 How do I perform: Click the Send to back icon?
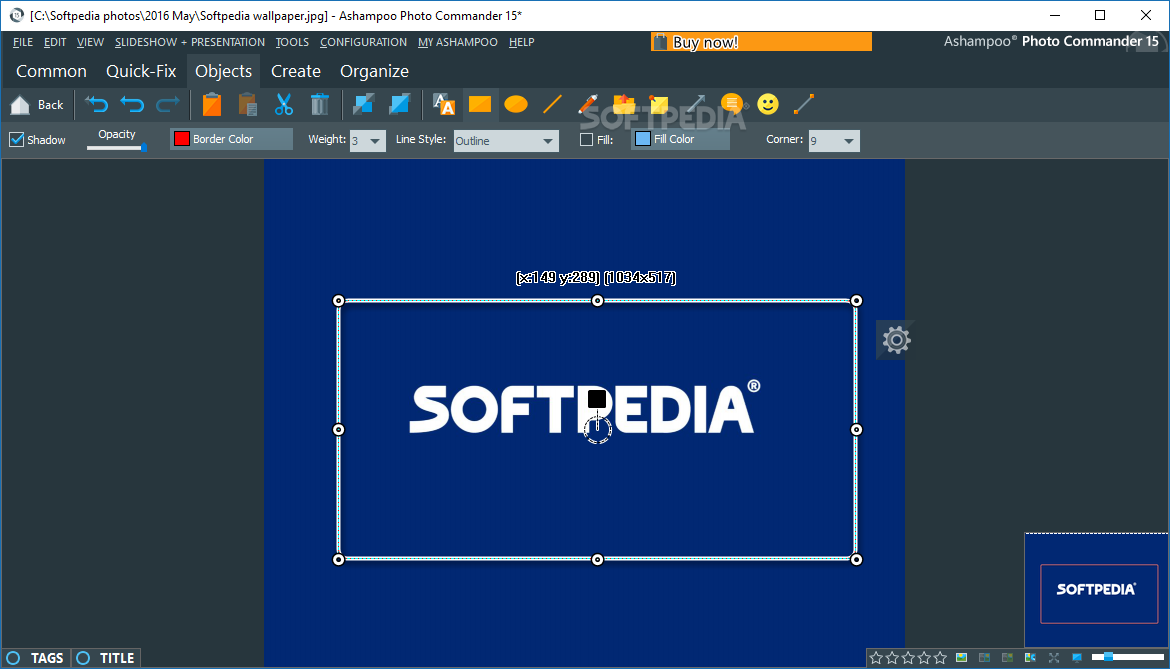pos(363,104)
